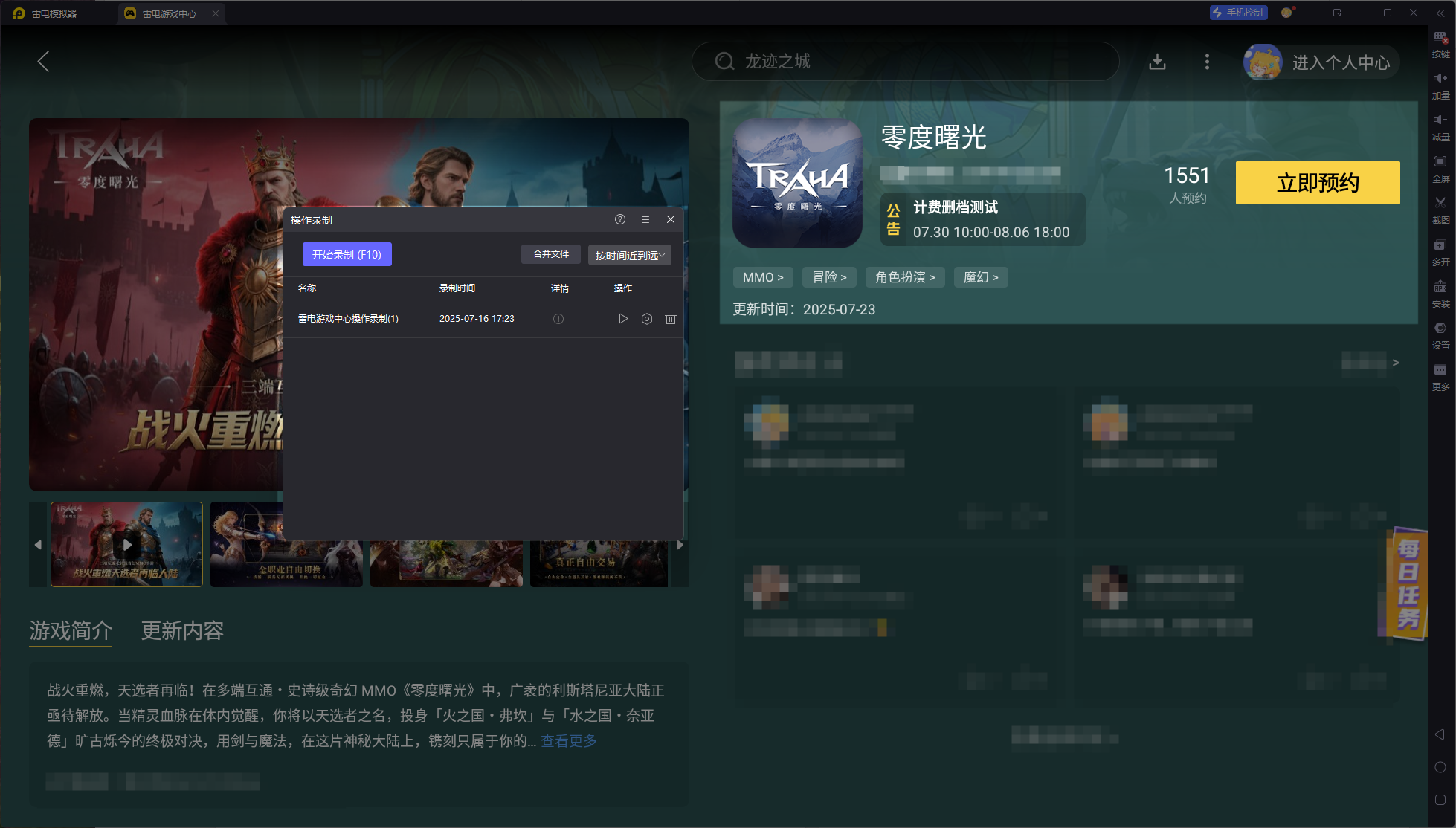Switch to 雷电模拟器 window tab
Viewport: 1456px width, 828px height.
[46, 13]
